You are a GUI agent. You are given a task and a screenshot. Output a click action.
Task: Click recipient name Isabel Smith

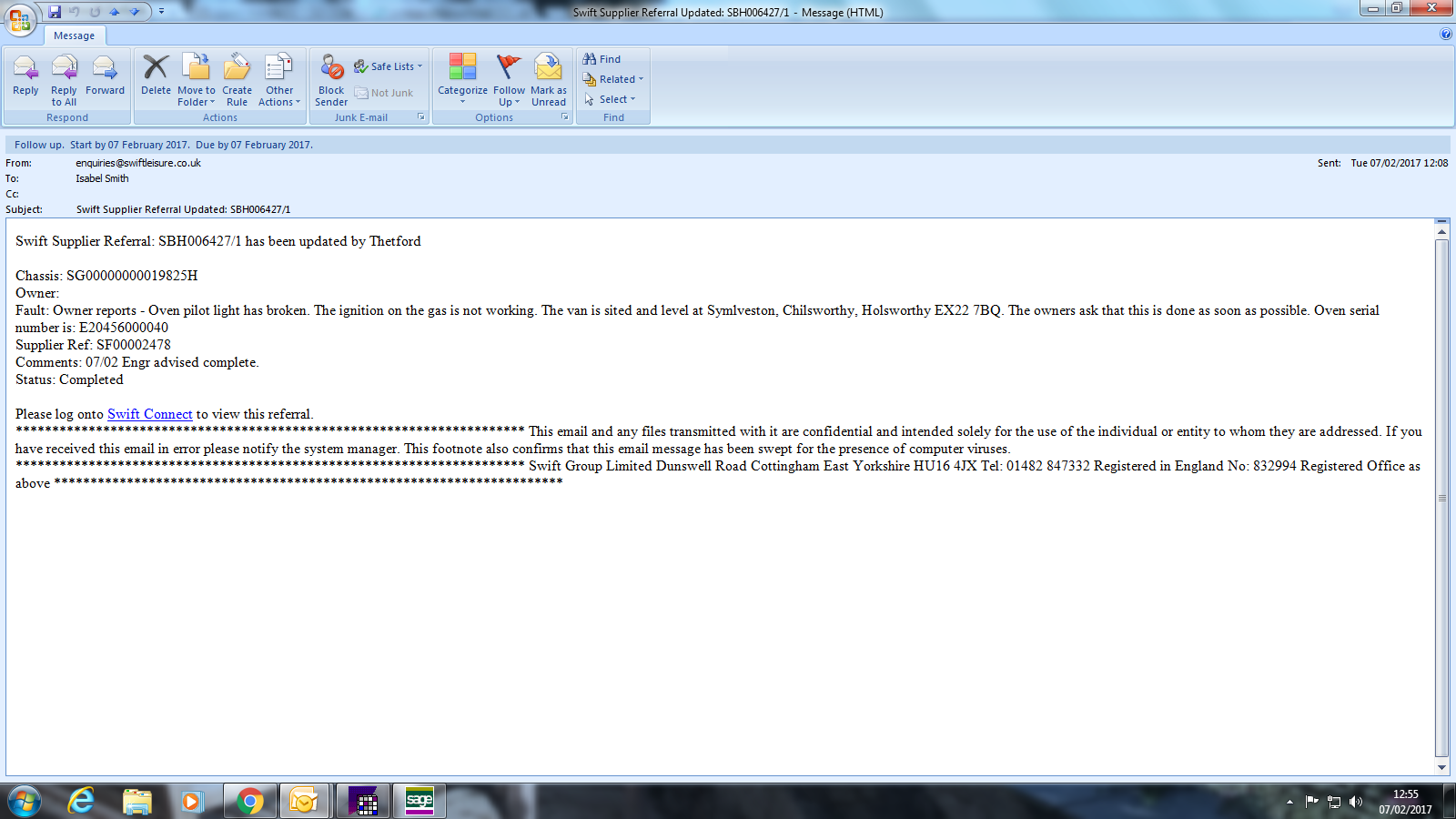102,179
